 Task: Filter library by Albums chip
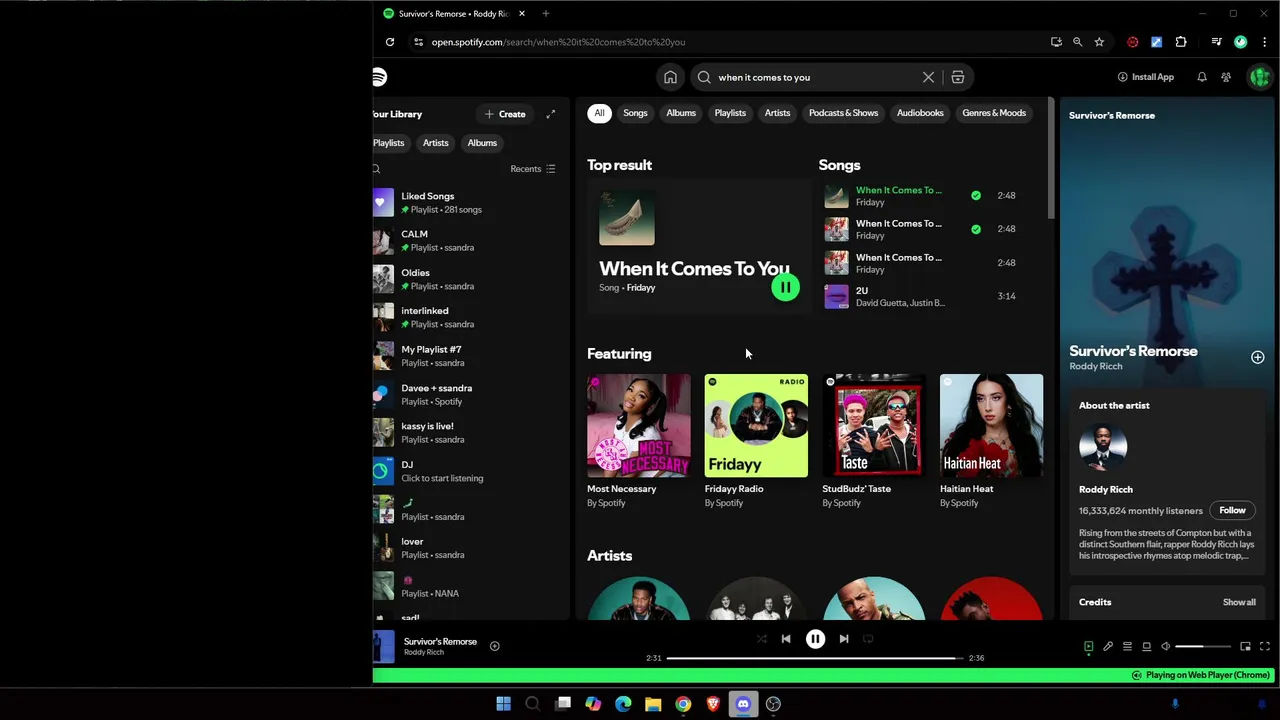point(482,143)
